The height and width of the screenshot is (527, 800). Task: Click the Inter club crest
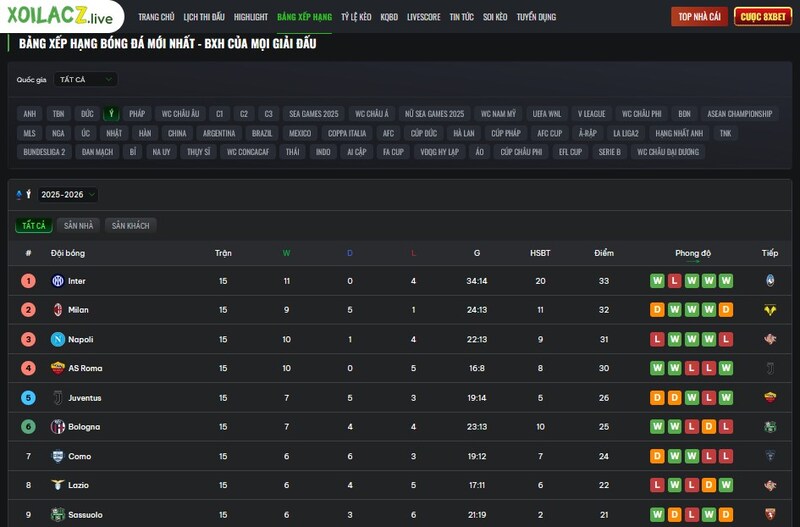point(58,281)
